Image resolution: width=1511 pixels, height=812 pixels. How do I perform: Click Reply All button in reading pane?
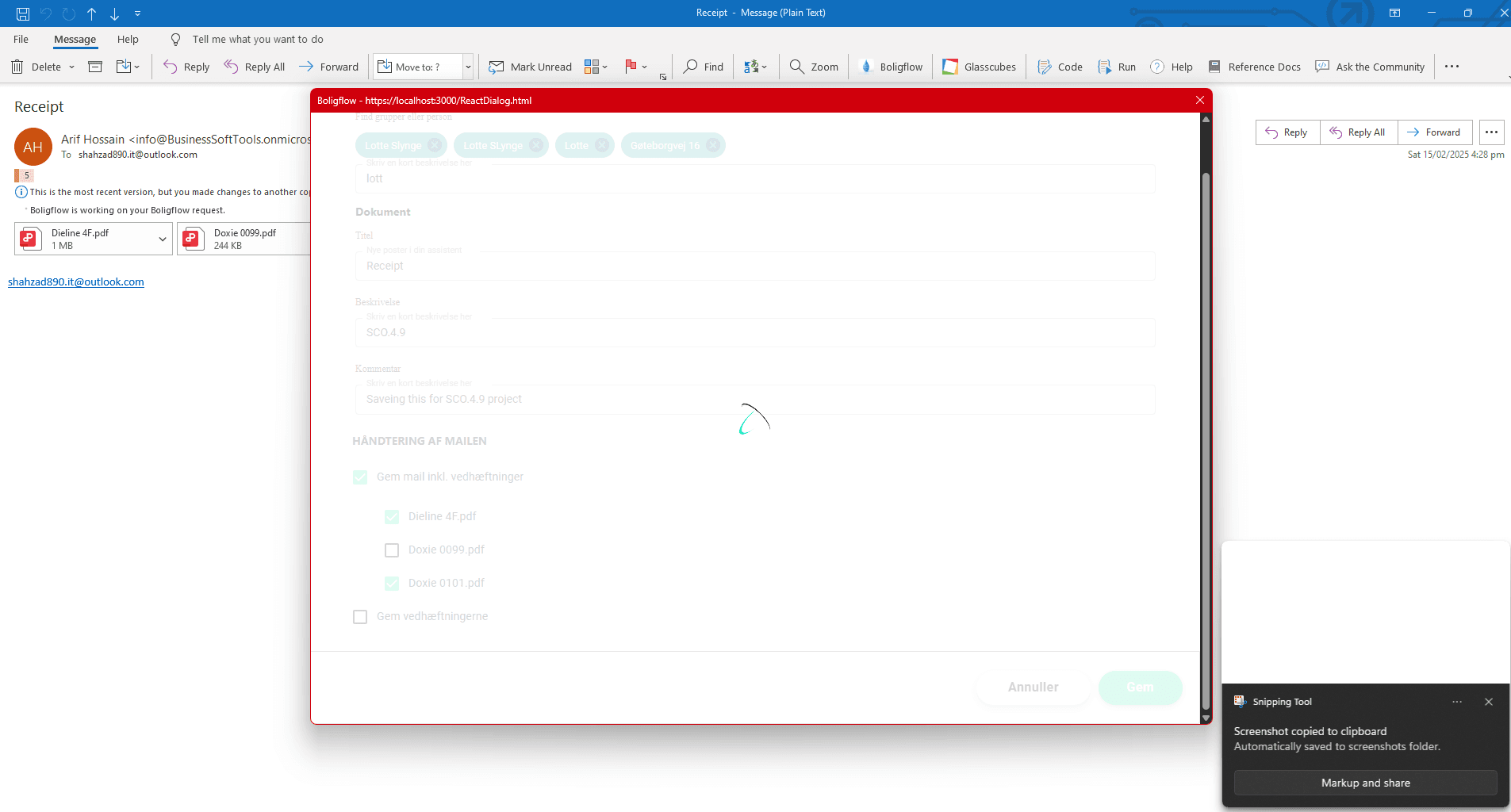(1359, 132)
